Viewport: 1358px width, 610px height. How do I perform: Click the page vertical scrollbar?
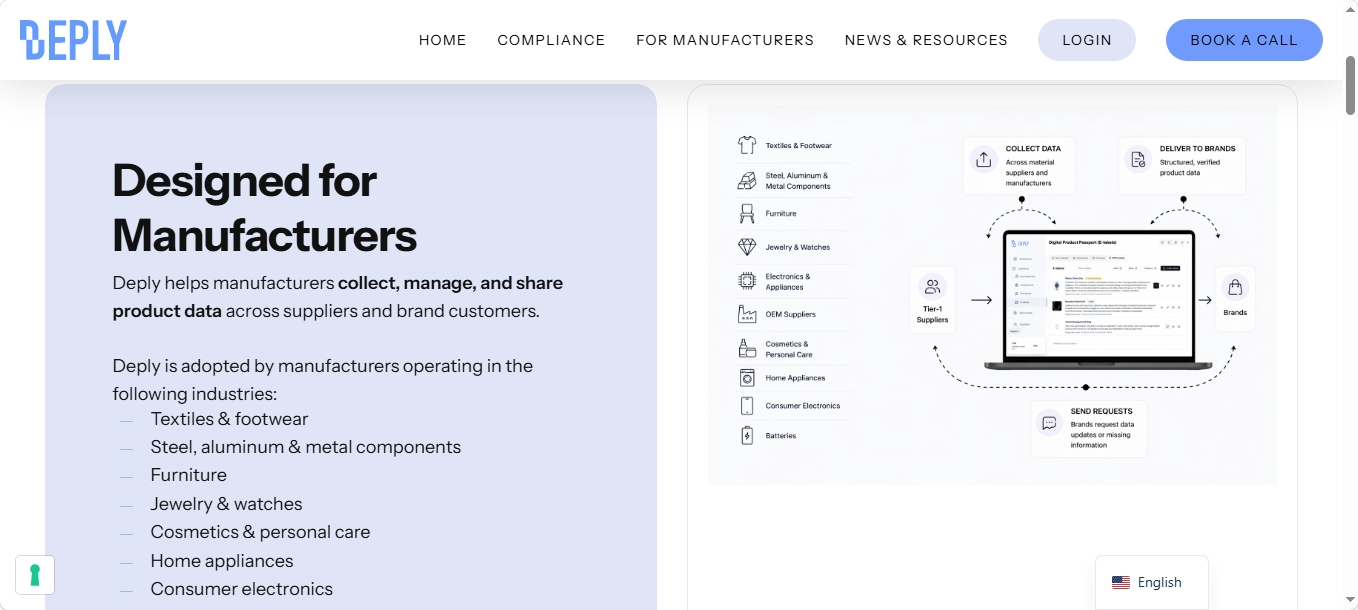tap(1350, 85)
